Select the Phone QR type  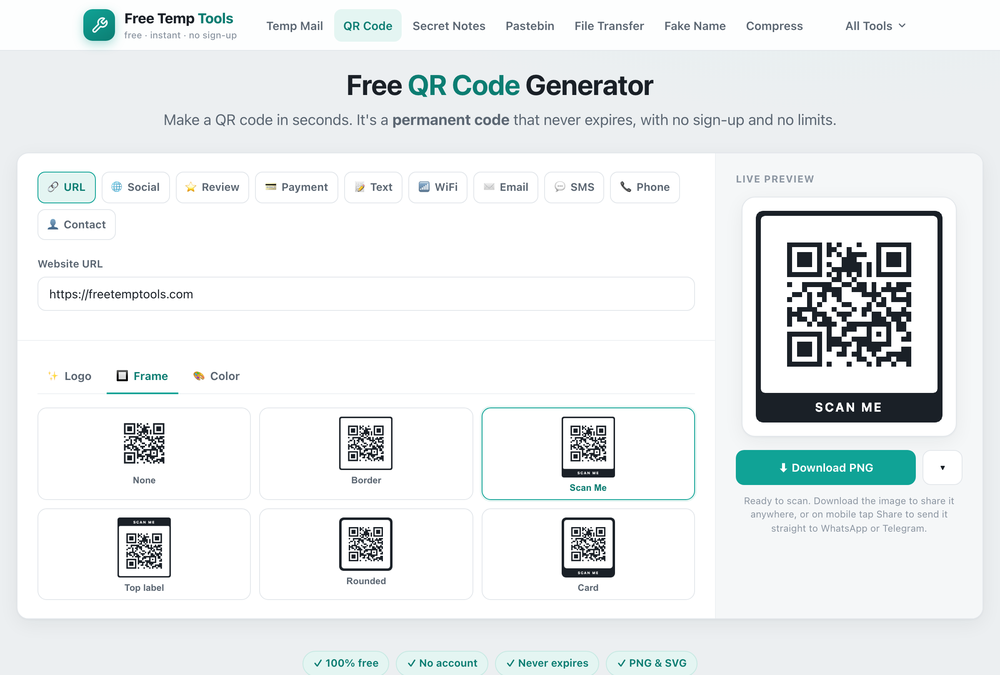tap(645, 187)
